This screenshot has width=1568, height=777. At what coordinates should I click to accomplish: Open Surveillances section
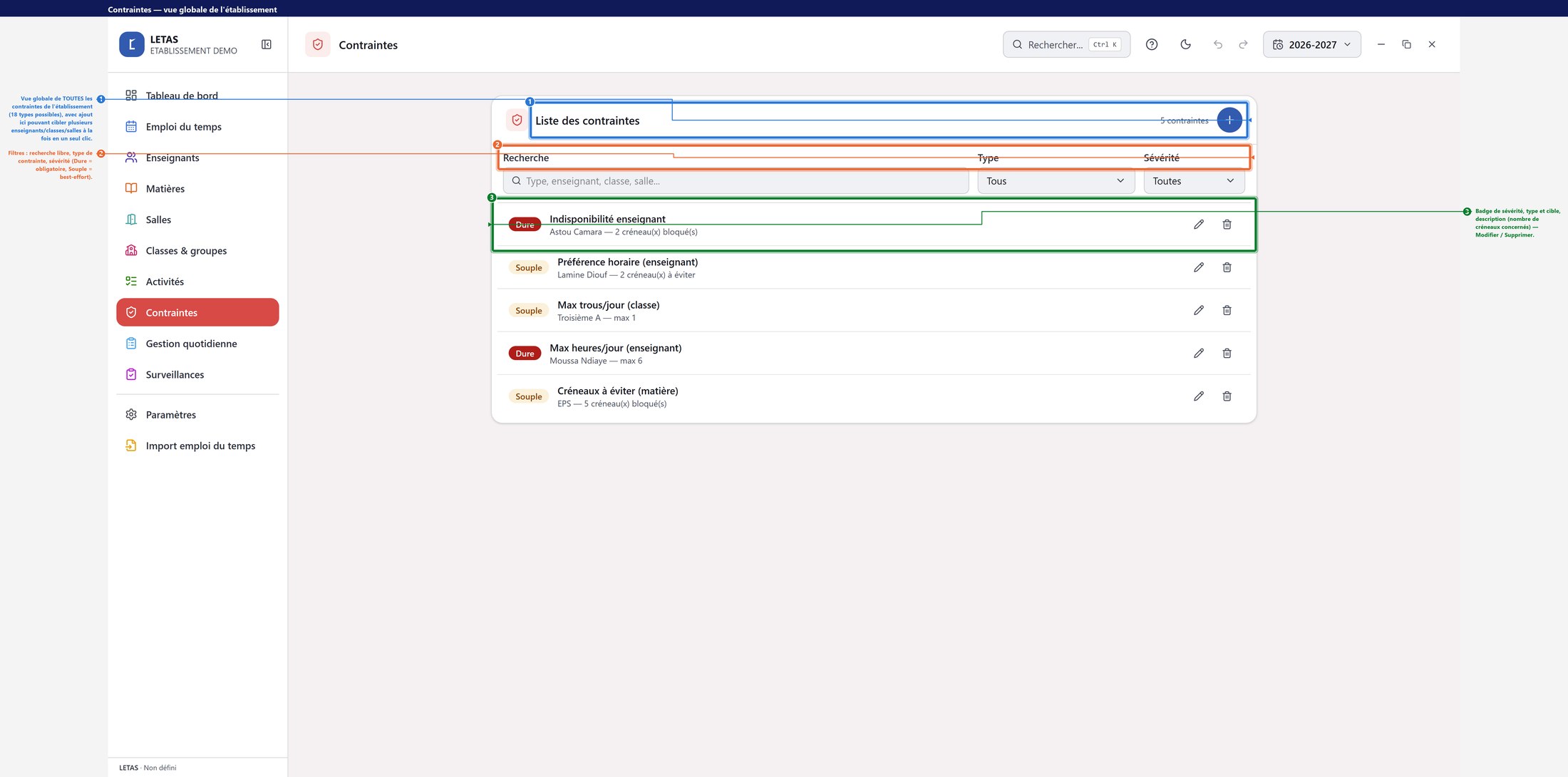(197, 374)
